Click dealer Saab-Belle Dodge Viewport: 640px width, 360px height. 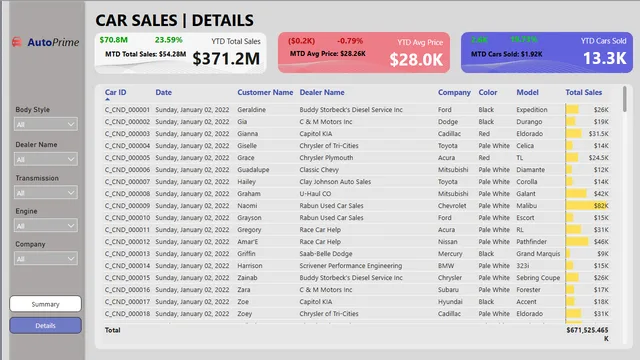[x=326, y=253]
